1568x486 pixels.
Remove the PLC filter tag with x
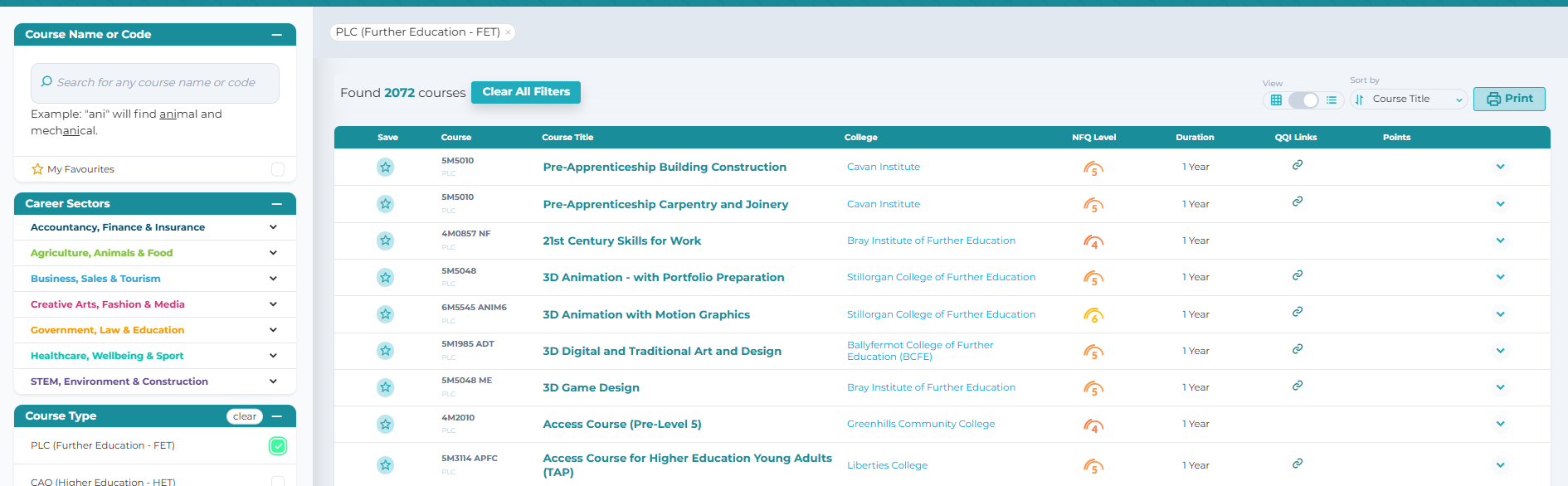[508, 32]
